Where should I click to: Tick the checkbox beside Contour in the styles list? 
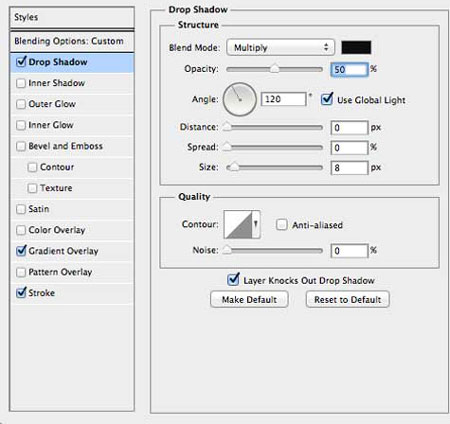(32, 167)
